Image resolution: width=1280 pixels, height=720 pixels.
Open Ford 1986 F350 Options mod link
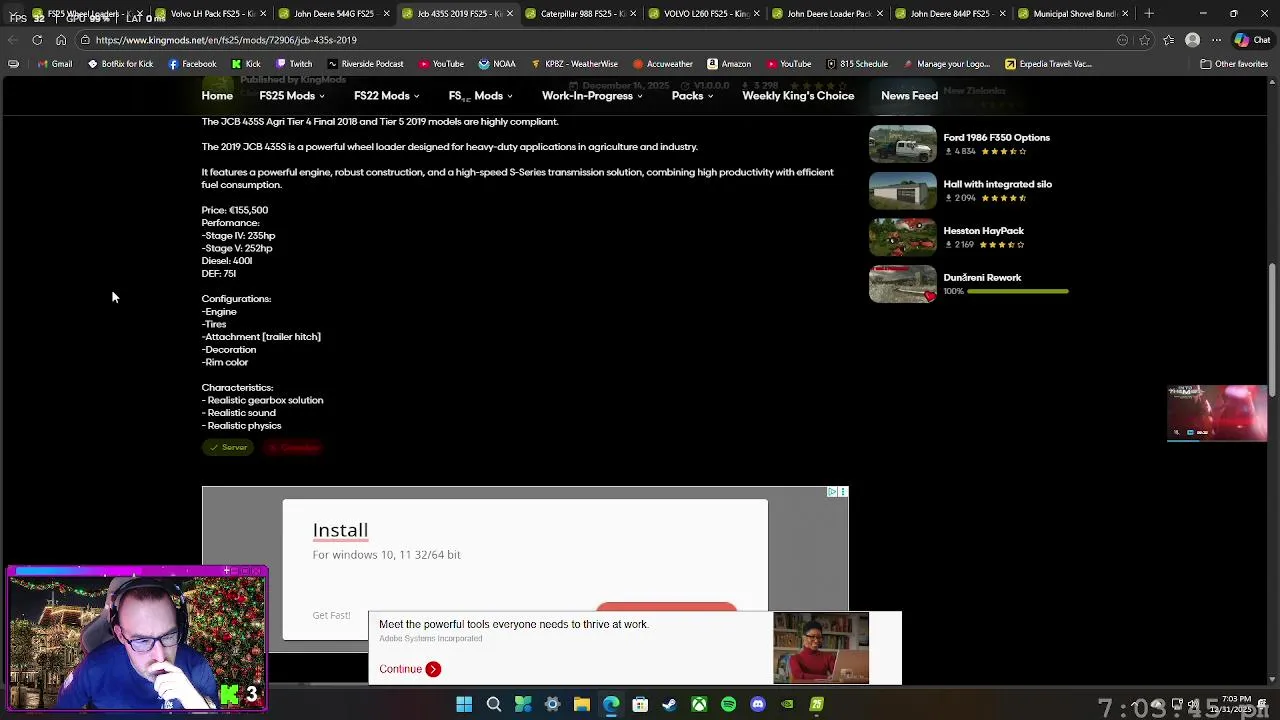tap(996, 138)
